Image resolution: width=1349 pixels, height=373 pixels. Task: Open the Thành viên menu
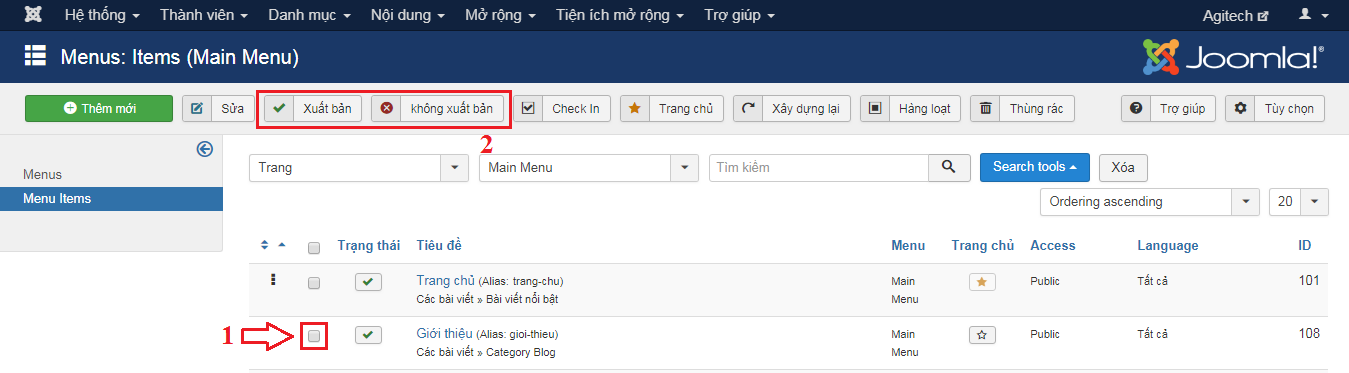click(203, 16)
